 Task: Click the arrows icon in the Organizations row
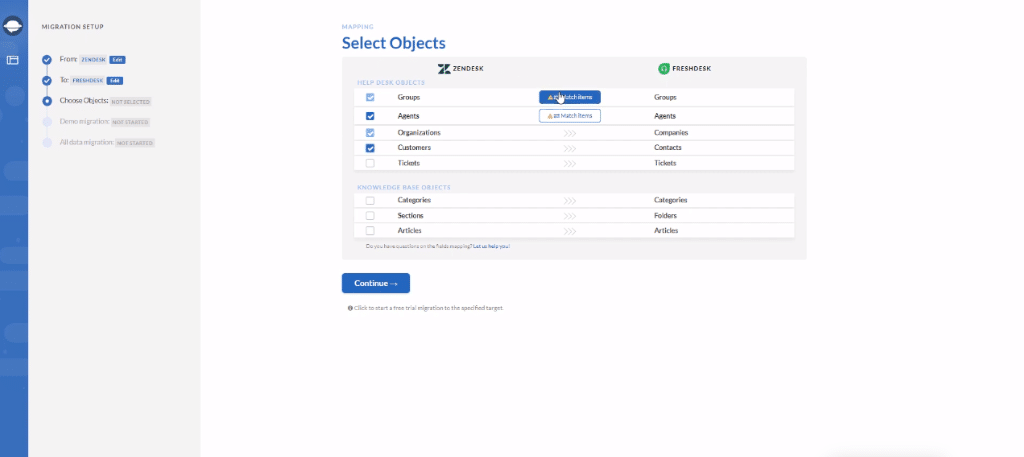point(569,133)
